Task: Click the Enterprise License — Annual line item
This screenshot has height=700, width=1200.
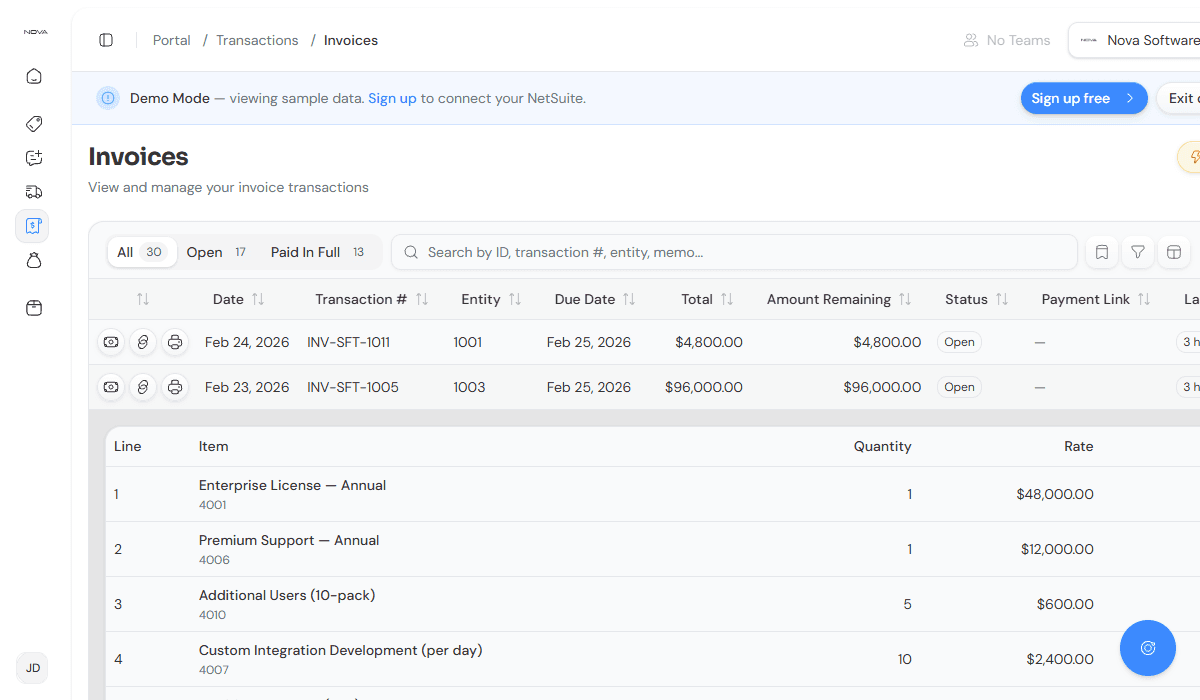Action: (x=292, y=485)
